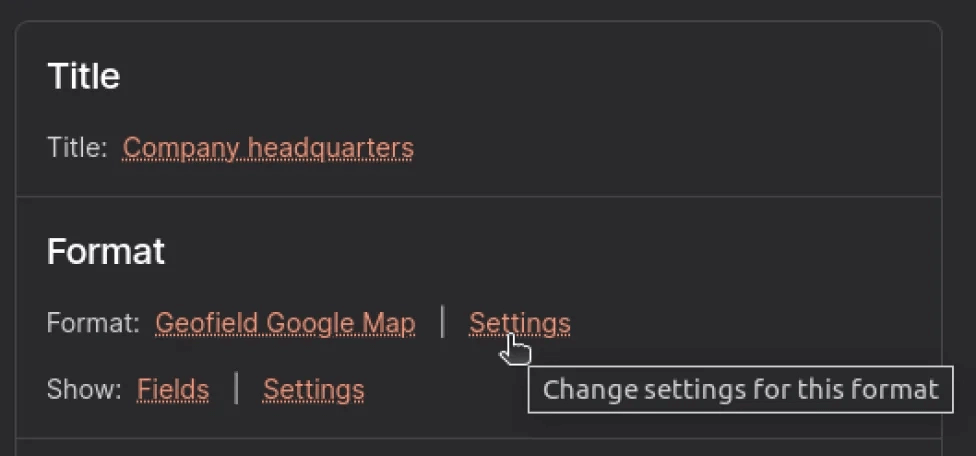Edit the Fields row style settings
The height and width of the screenshot is (456, 976).
pyautogui.click(x=313, y=389)
